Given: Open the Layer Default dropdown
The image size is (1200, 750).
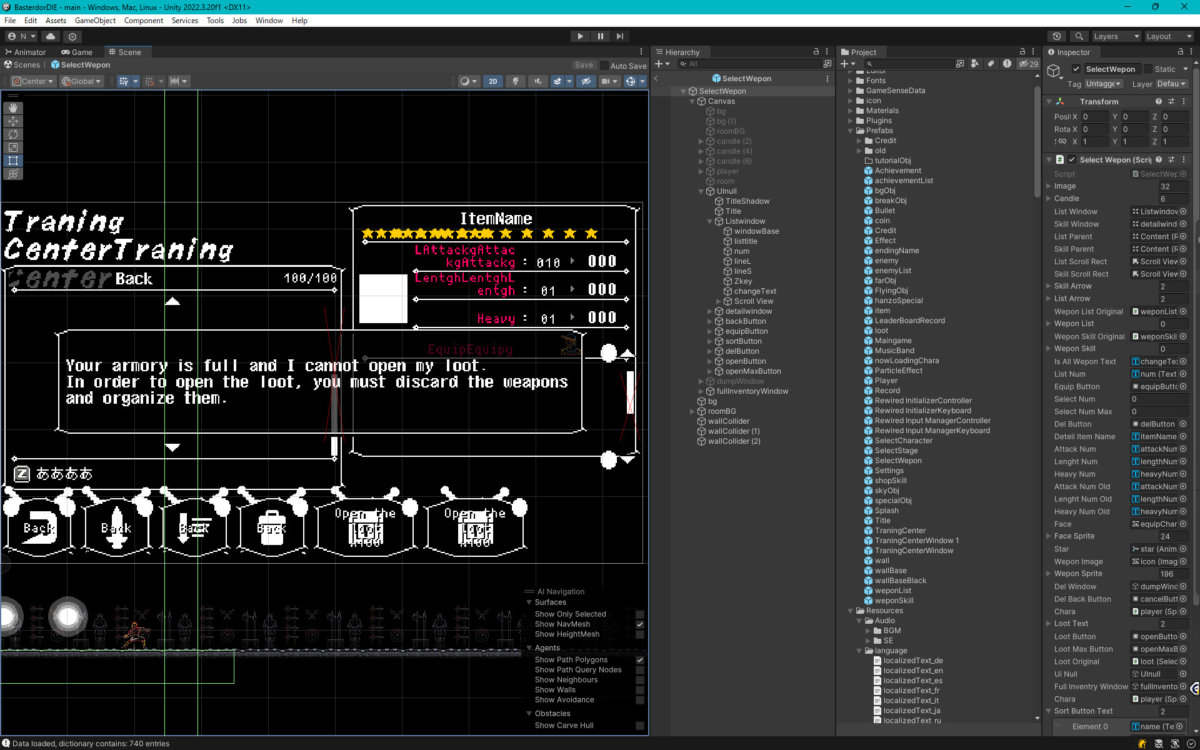Looking at the screenshot, I should 1172,84.
